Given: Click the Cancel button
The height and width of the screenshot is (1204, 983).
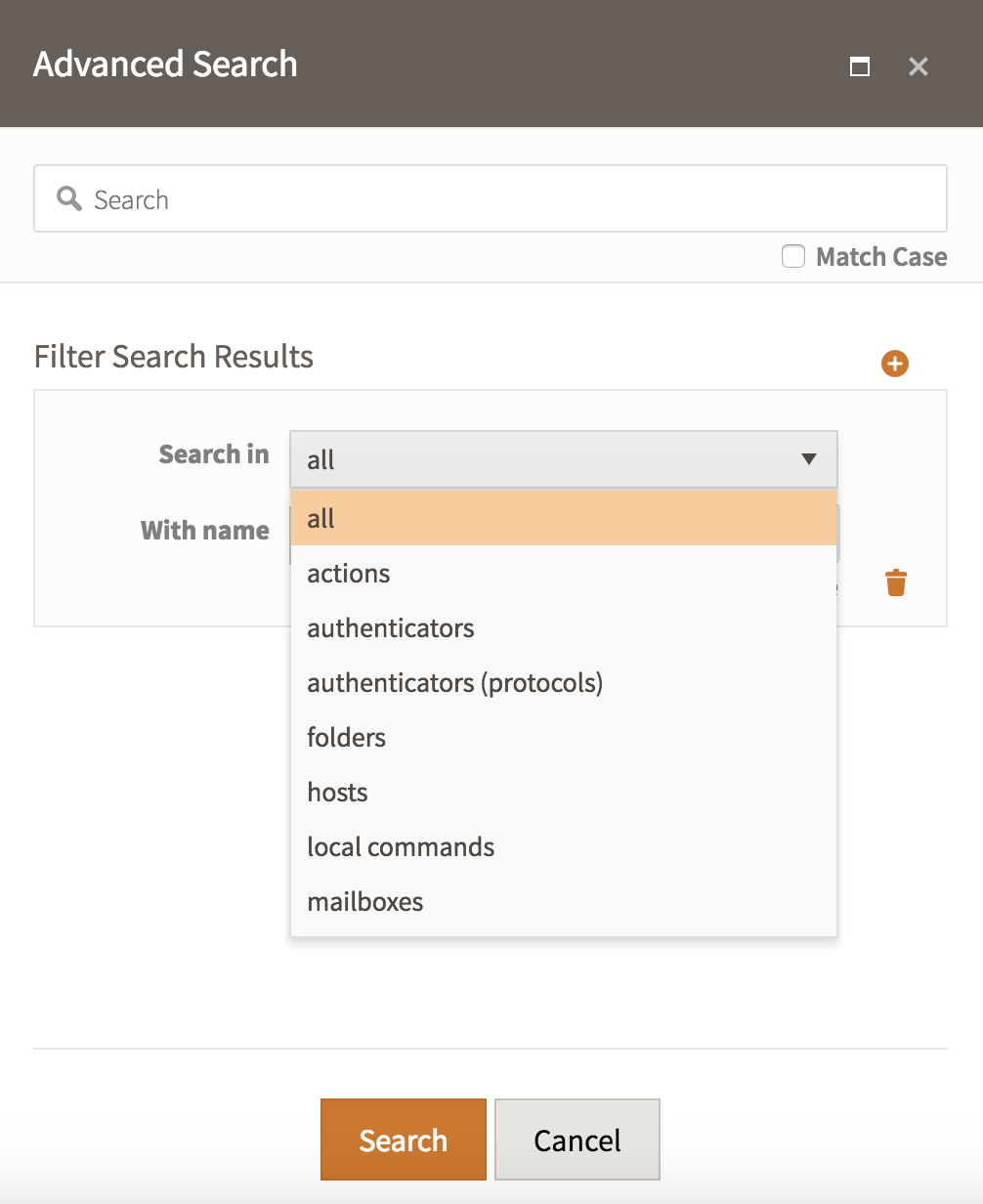Looking at the screenshot, I should tap(577, 1139).
